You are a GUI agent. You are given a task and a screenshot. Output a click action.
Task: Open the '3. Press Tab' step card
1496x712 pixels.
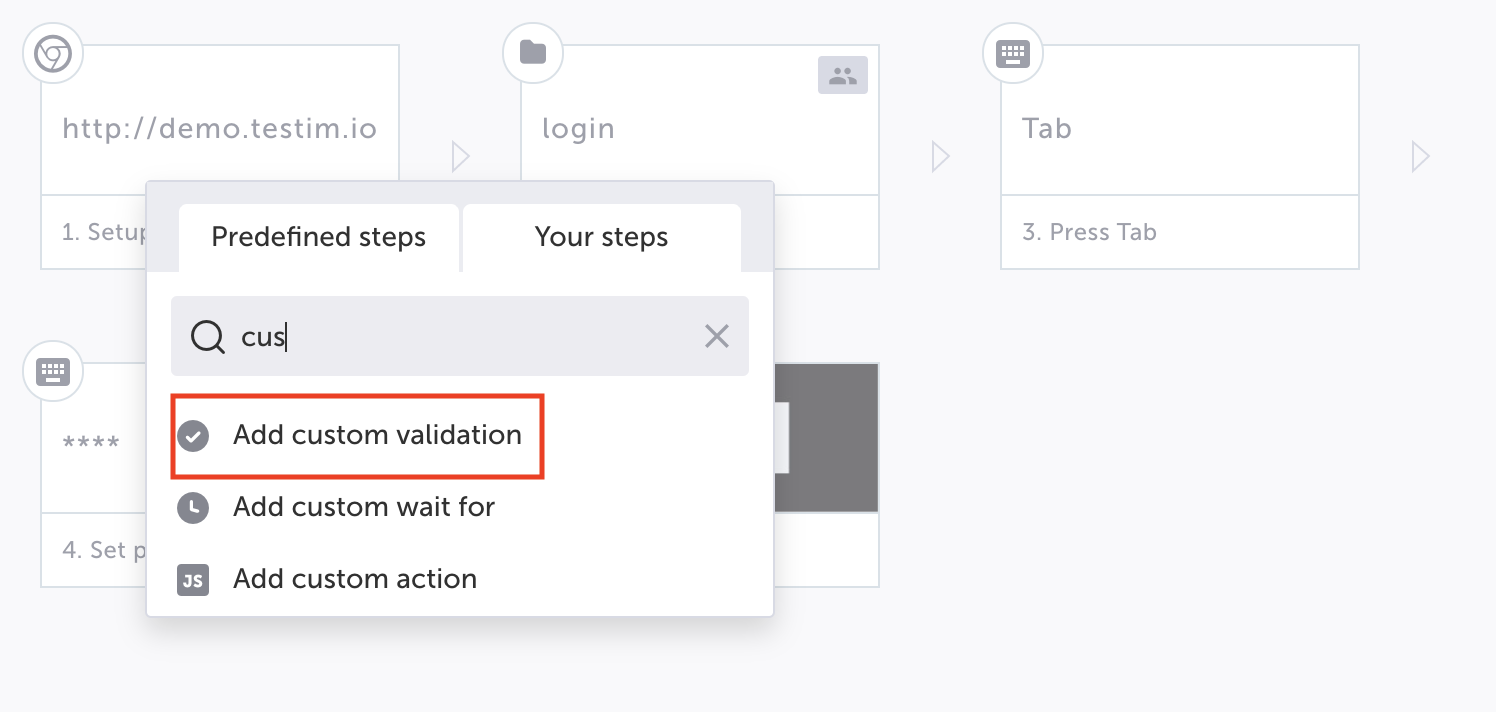(x=1180, y=157)
